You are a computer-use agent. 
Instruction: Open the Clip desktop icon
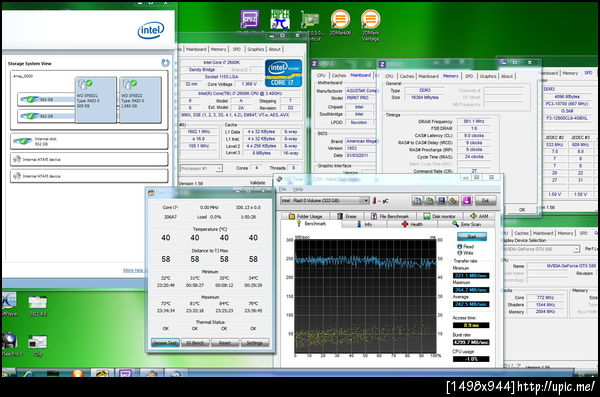[38, 342]
